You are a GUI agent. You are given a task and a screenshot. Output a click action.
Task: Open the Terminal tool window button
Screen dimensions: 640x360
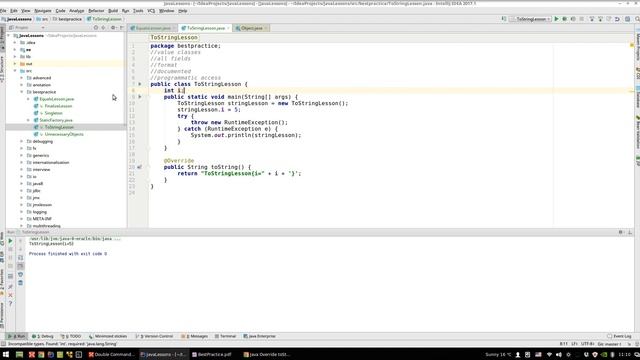[x=225, y=336]
